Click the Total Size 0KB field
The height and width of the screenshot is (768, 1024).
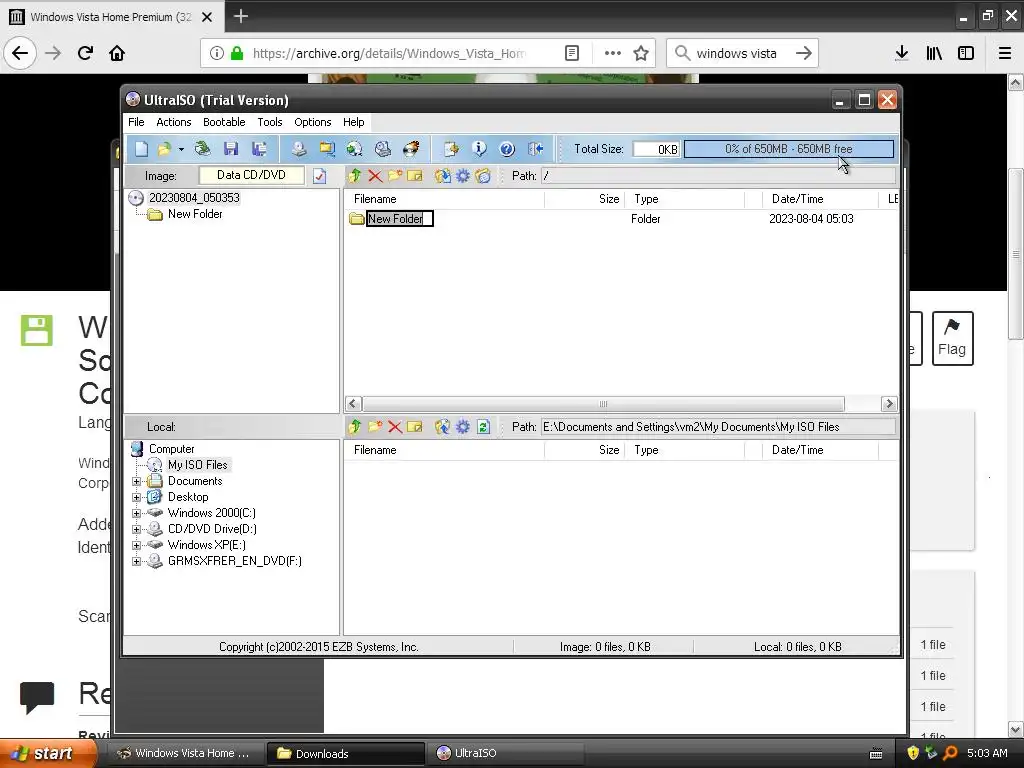coord(656,149)
